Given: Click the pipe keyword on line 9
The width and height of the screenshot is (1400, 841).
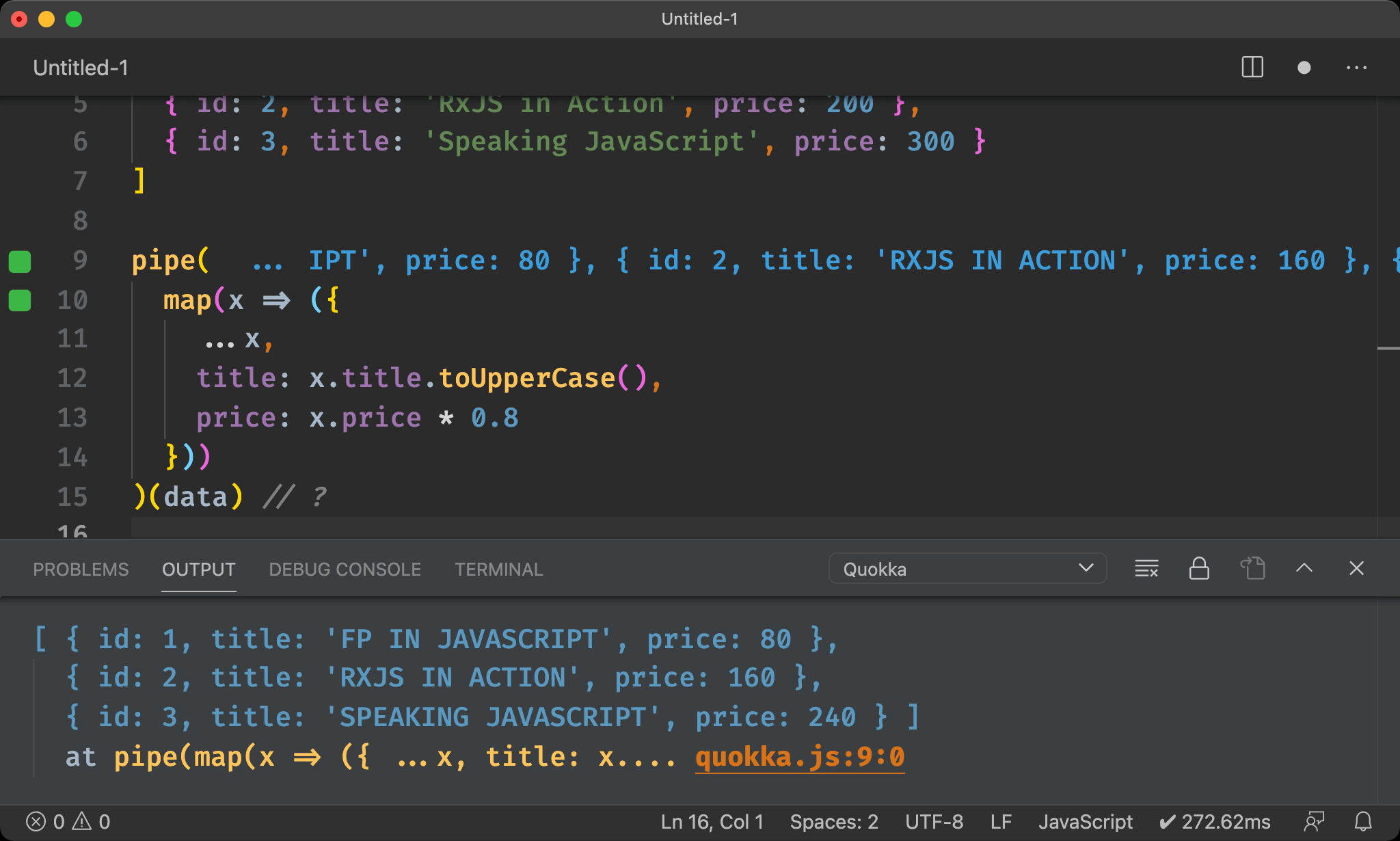Looking at the screenshot, I should click(x=163, y=261).
